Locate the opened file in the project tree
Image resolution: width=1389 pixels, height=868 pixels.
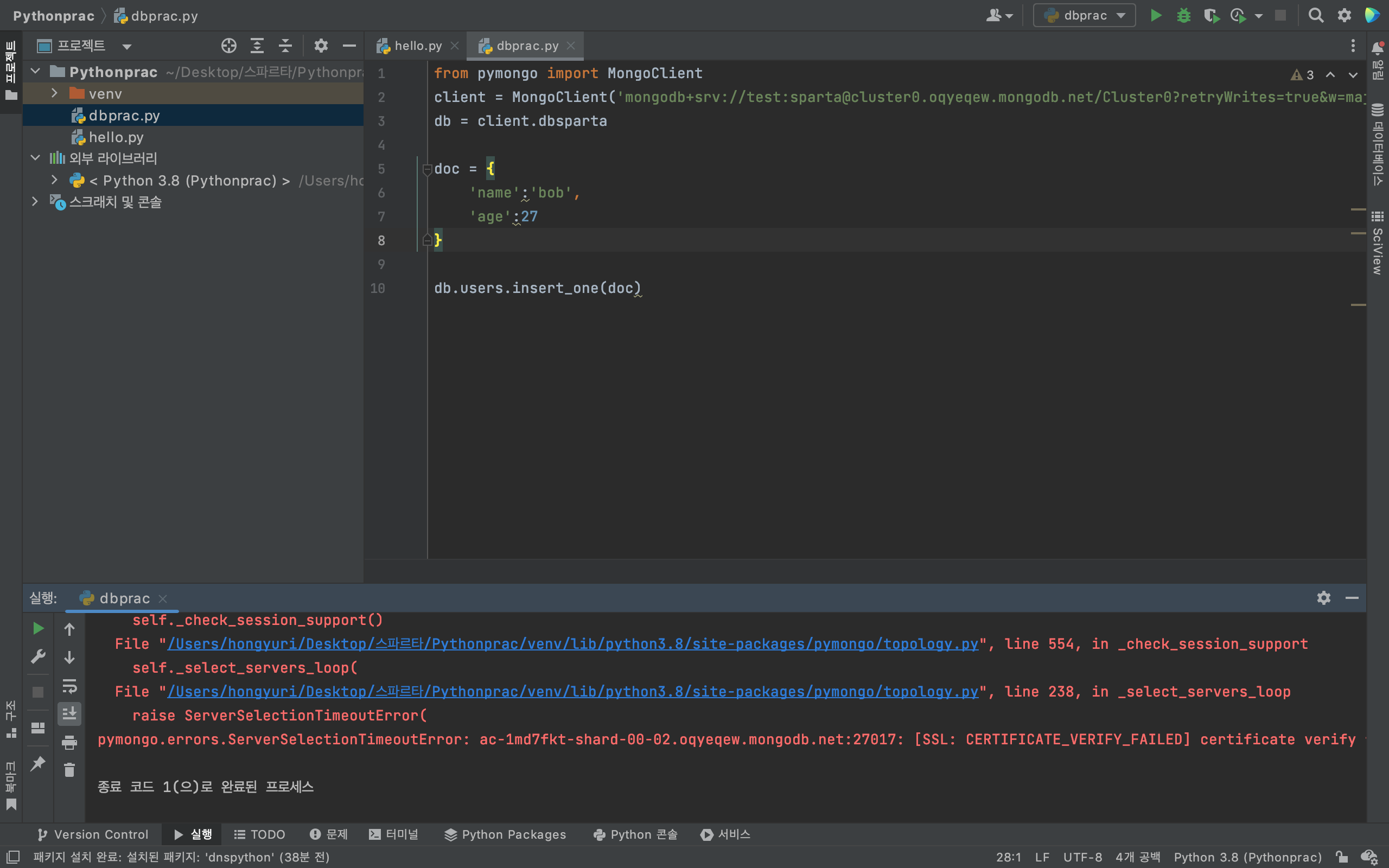pos(229,46)
